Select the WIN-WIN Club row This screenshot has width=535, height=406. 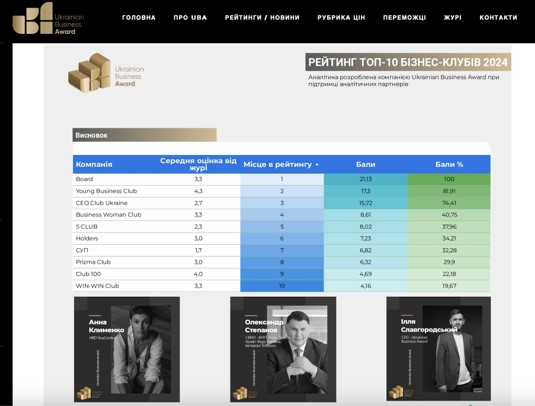(281, 286)
